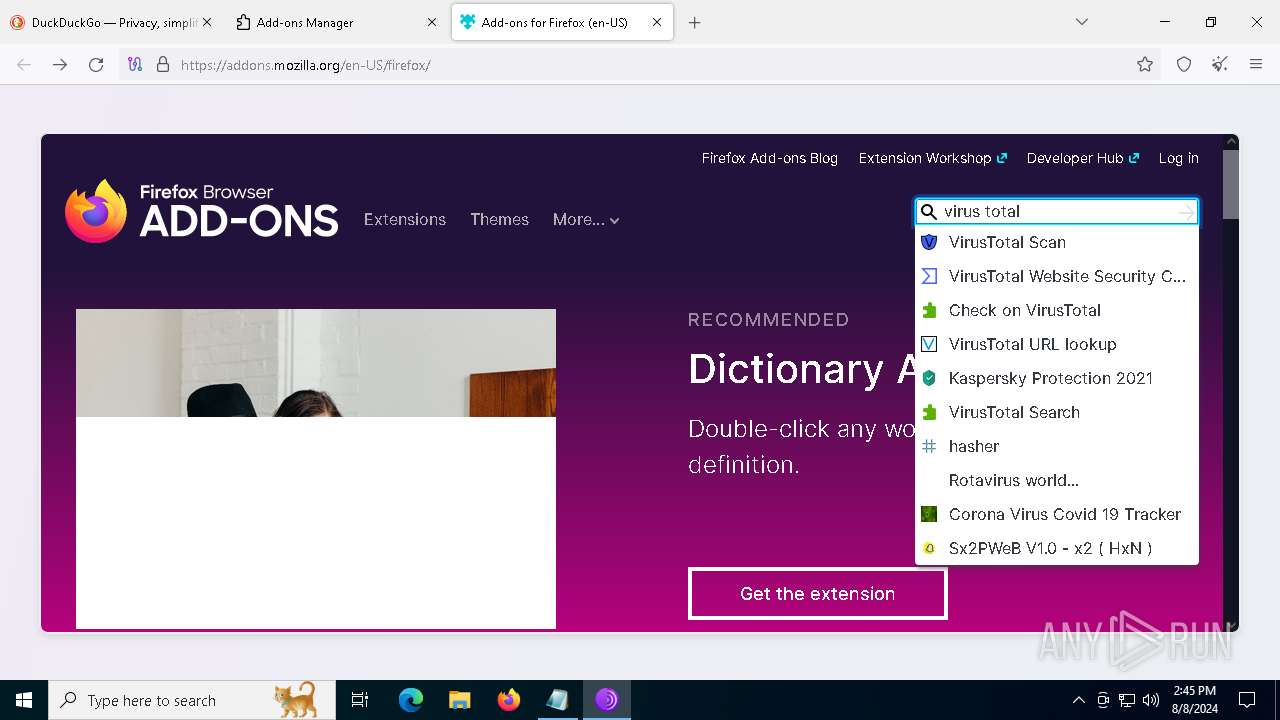Choose VirusTotal Search suggestion

(1057, 412)
